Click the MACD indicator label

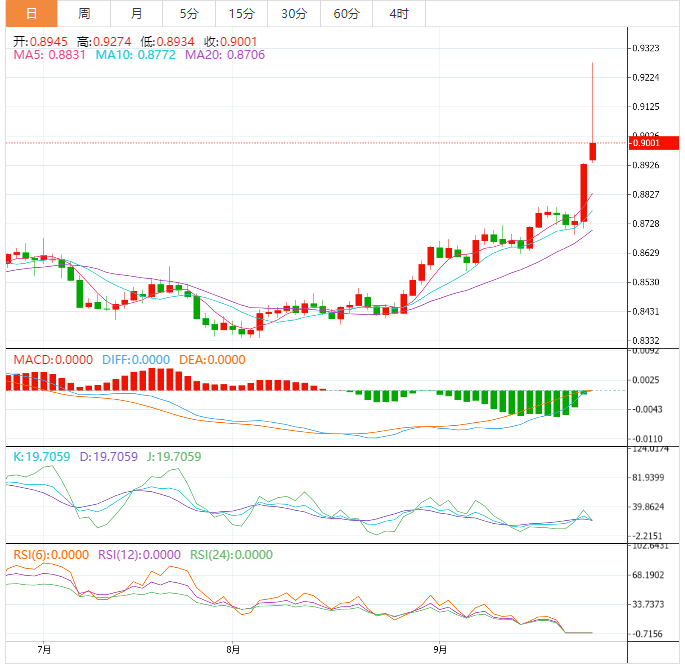(52, 359)
